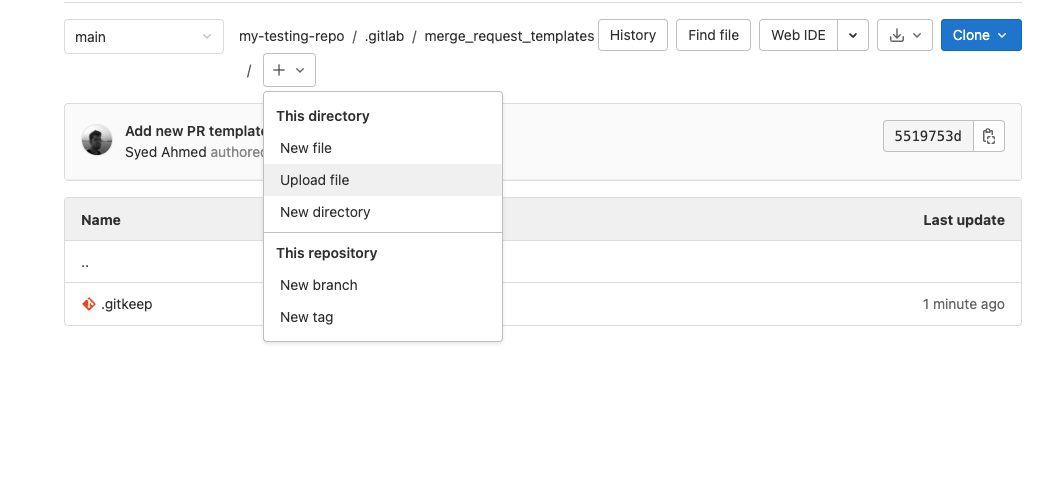Viewport: 1057px width, 499px height.
Task: Click the plus add-to-tree icon
Action: click(x=279, y=71)
